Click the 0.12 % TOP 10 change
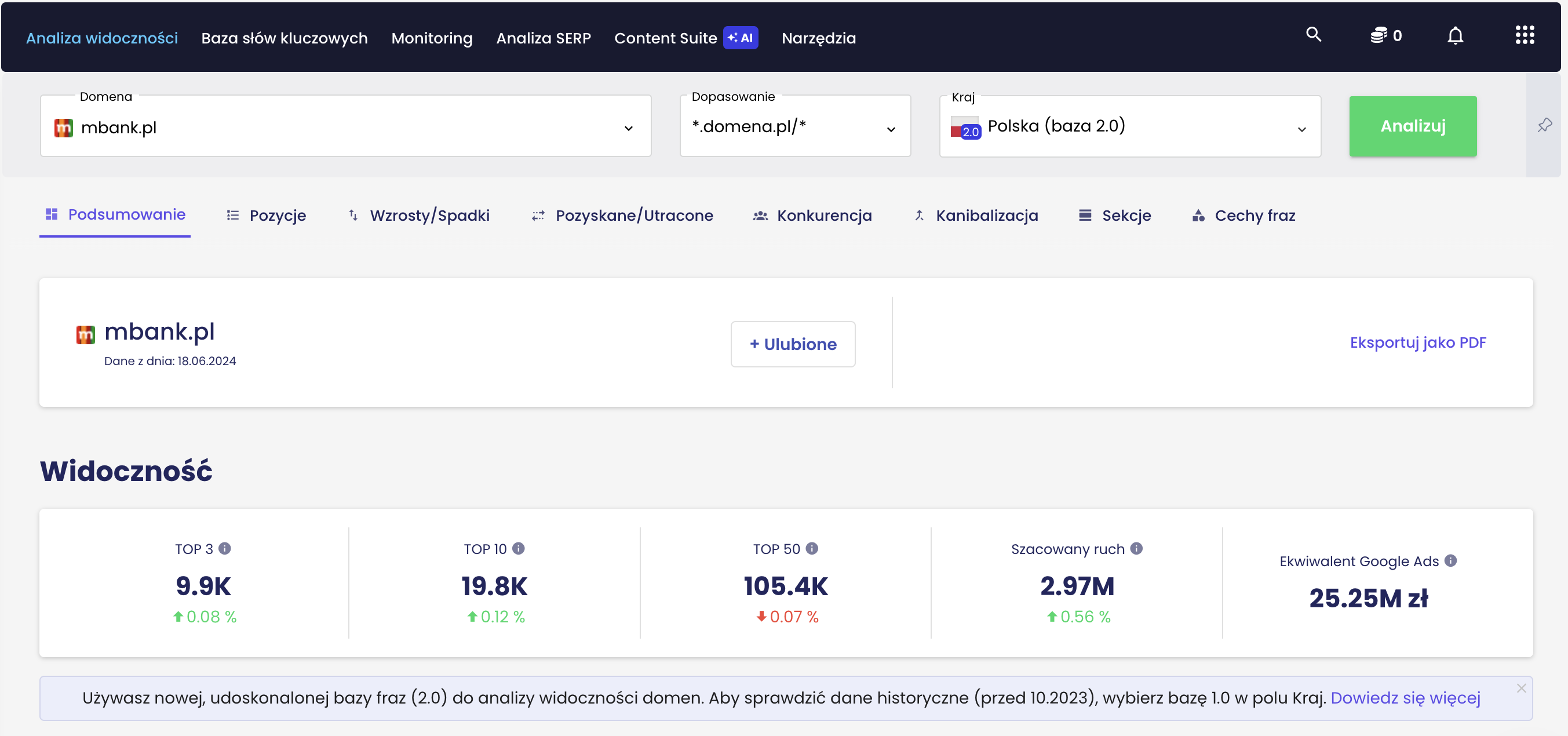Screen dimensions: 1568x736 (495, 617)
